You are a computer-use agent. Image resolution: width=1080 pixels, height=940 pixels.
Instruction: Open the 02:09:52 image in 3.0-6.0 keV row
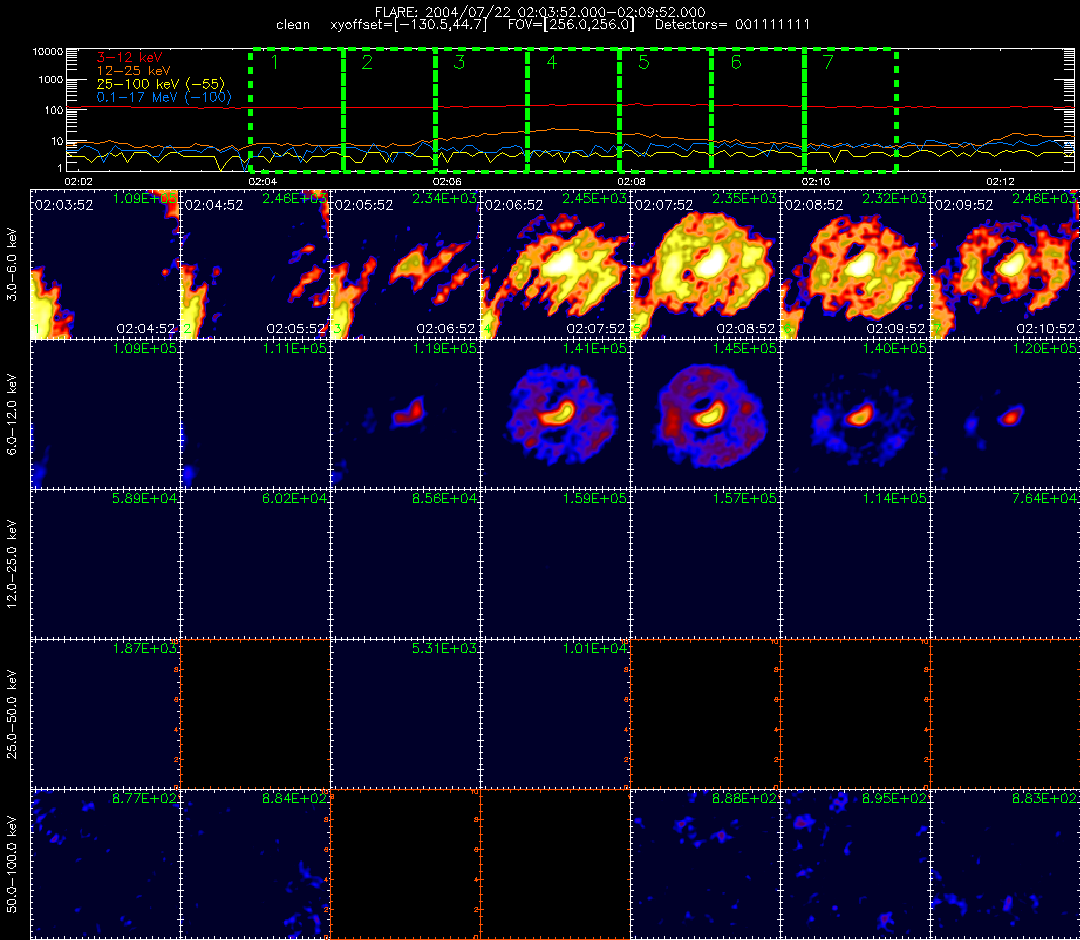1006,264
